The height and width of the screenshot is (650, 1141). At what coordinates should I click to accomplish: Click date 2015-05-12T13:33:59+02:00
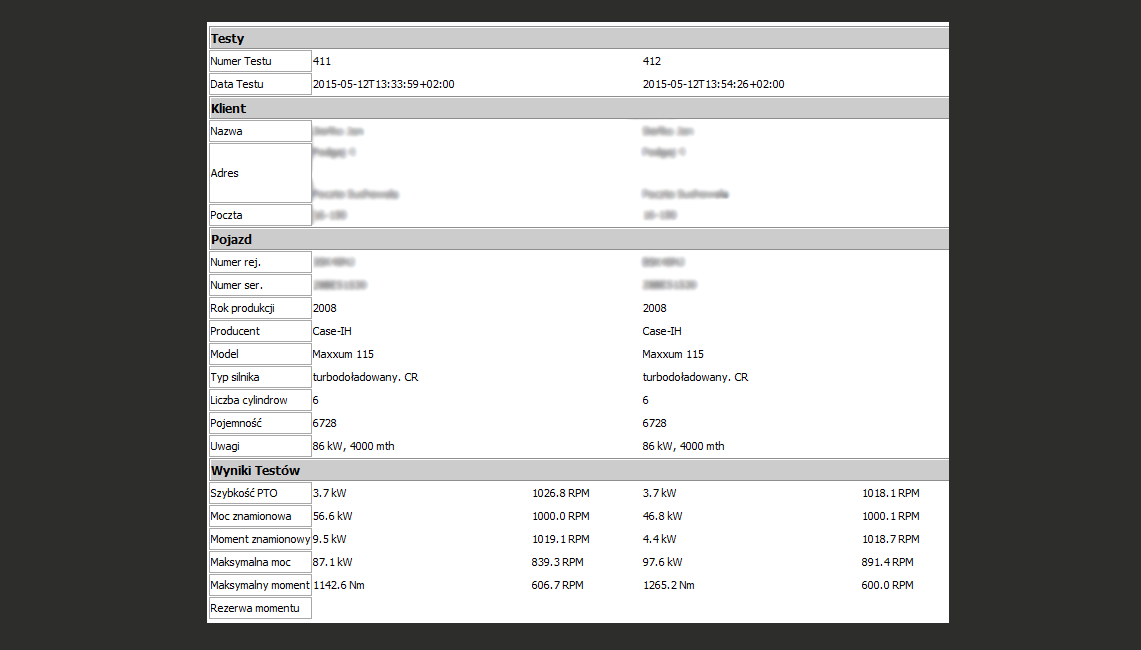pyautogui.click(x=383, y=84)
